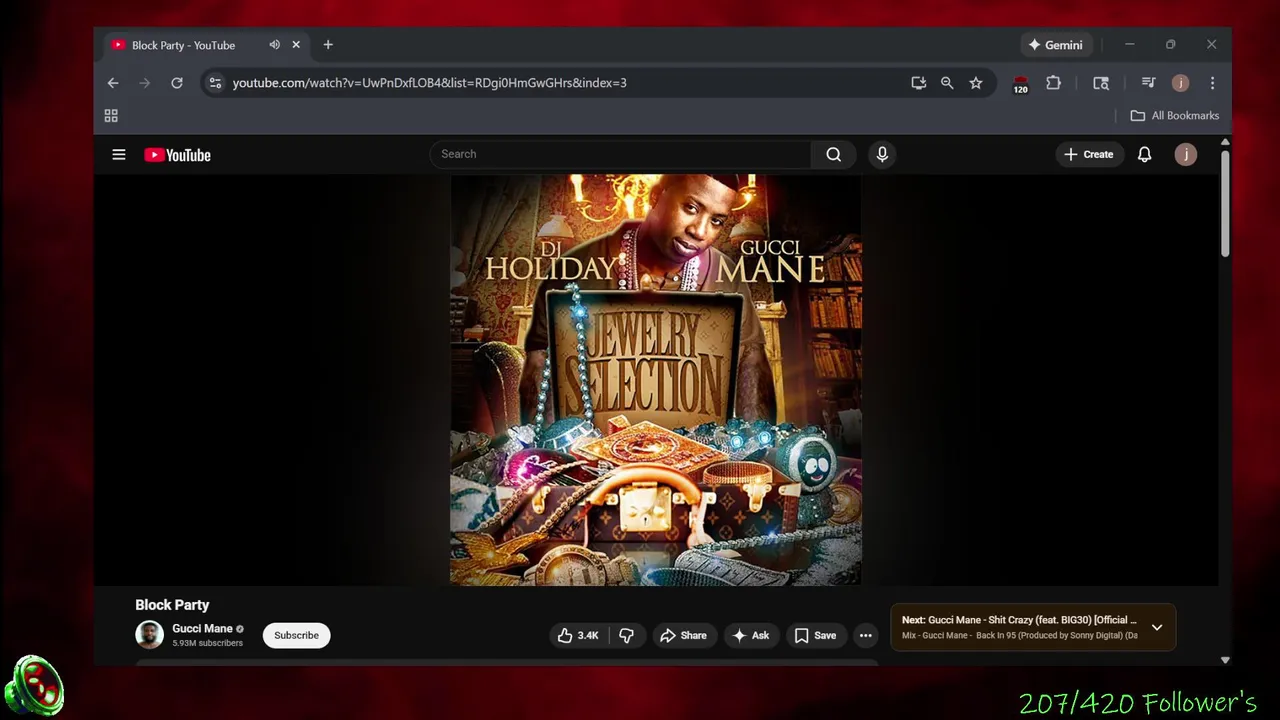Open the red extension with 120 badge
This screenshot has width=1280, height=720.
point(1020,84)
